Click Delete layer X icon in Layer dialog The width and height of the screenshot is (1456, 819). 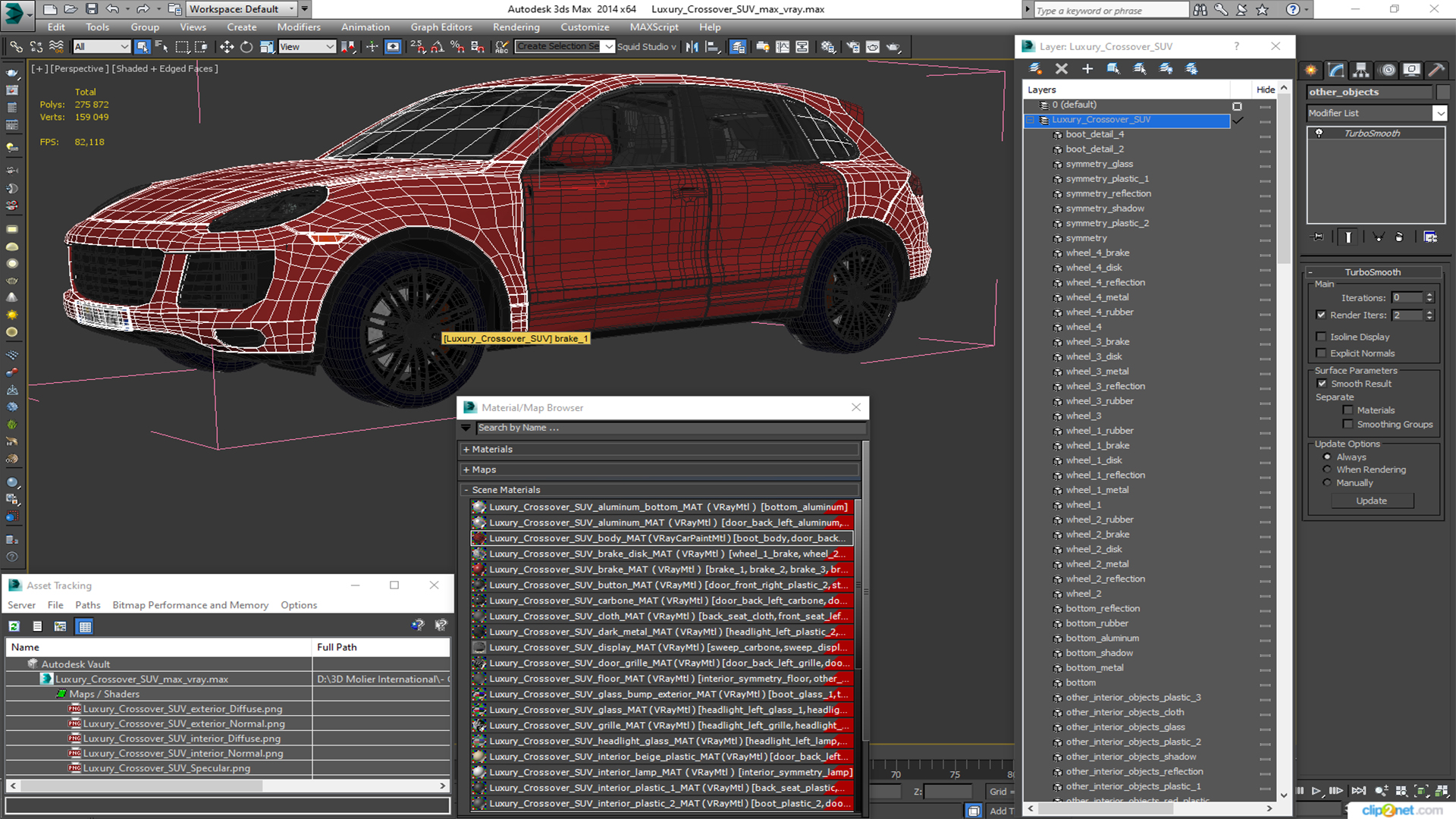click(1062, 69)
